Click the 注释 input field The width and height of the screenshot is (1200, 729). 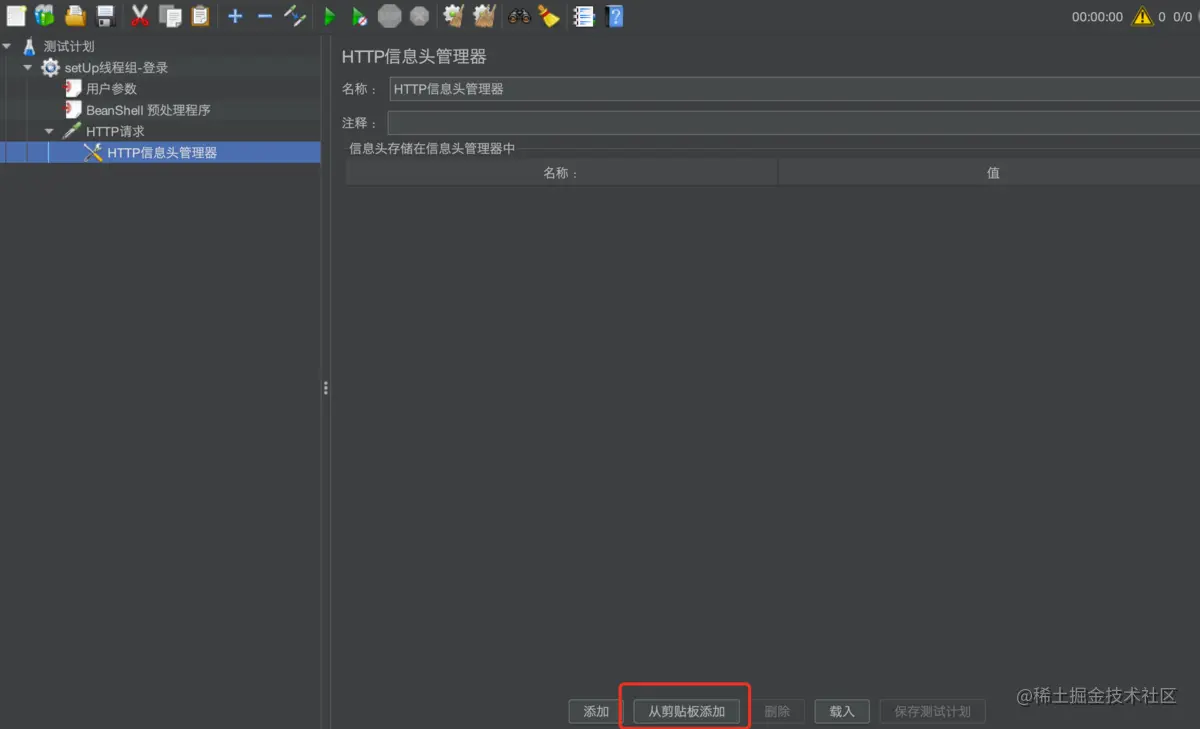pos(794,123)
